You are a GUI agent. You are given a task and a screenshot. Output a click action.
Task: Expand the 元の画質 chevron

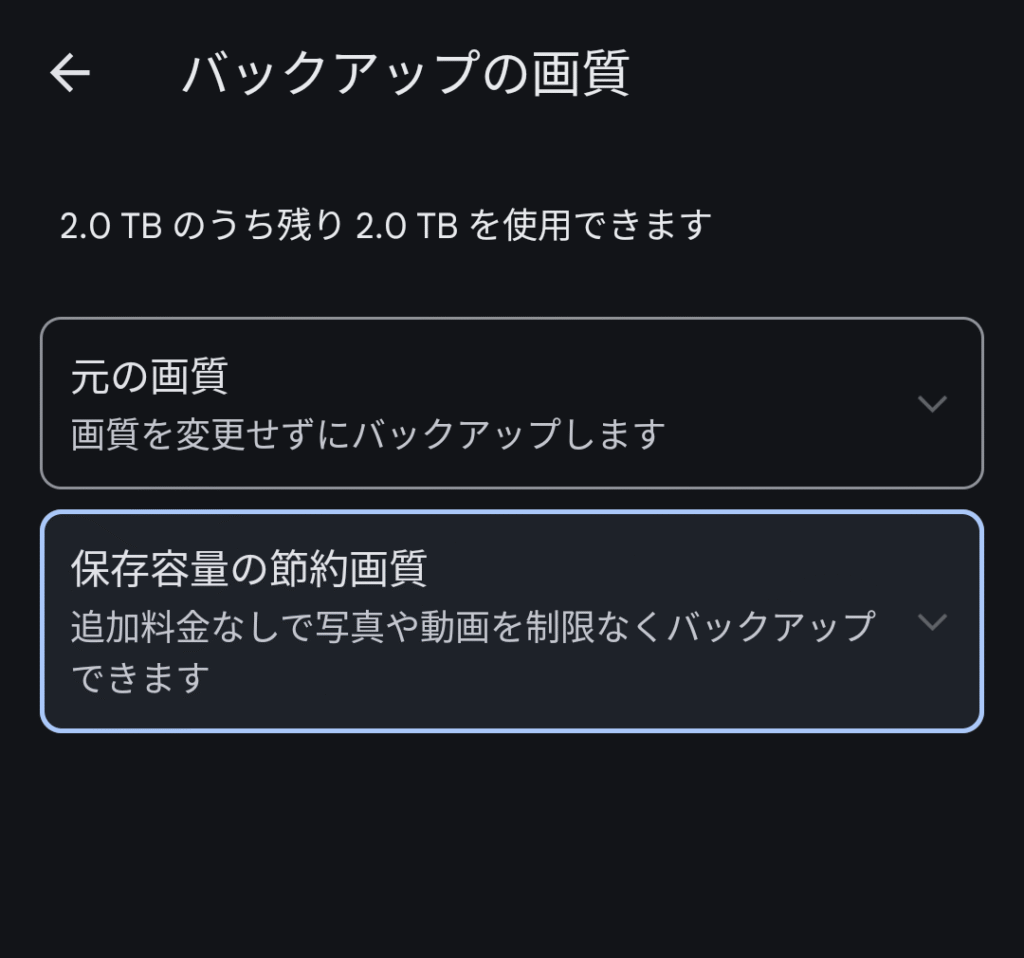point(932,403)
